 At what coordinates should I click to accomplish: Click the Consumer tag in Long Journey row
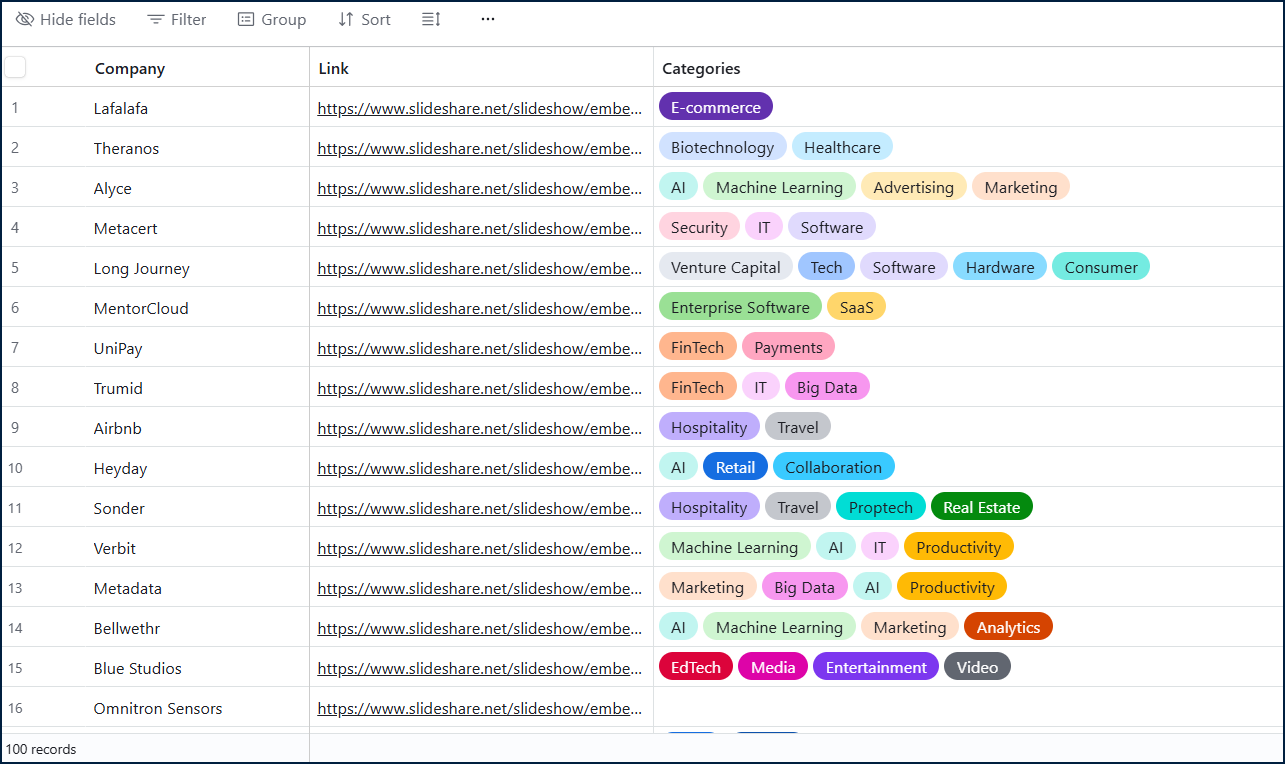tap(1101, 267)
